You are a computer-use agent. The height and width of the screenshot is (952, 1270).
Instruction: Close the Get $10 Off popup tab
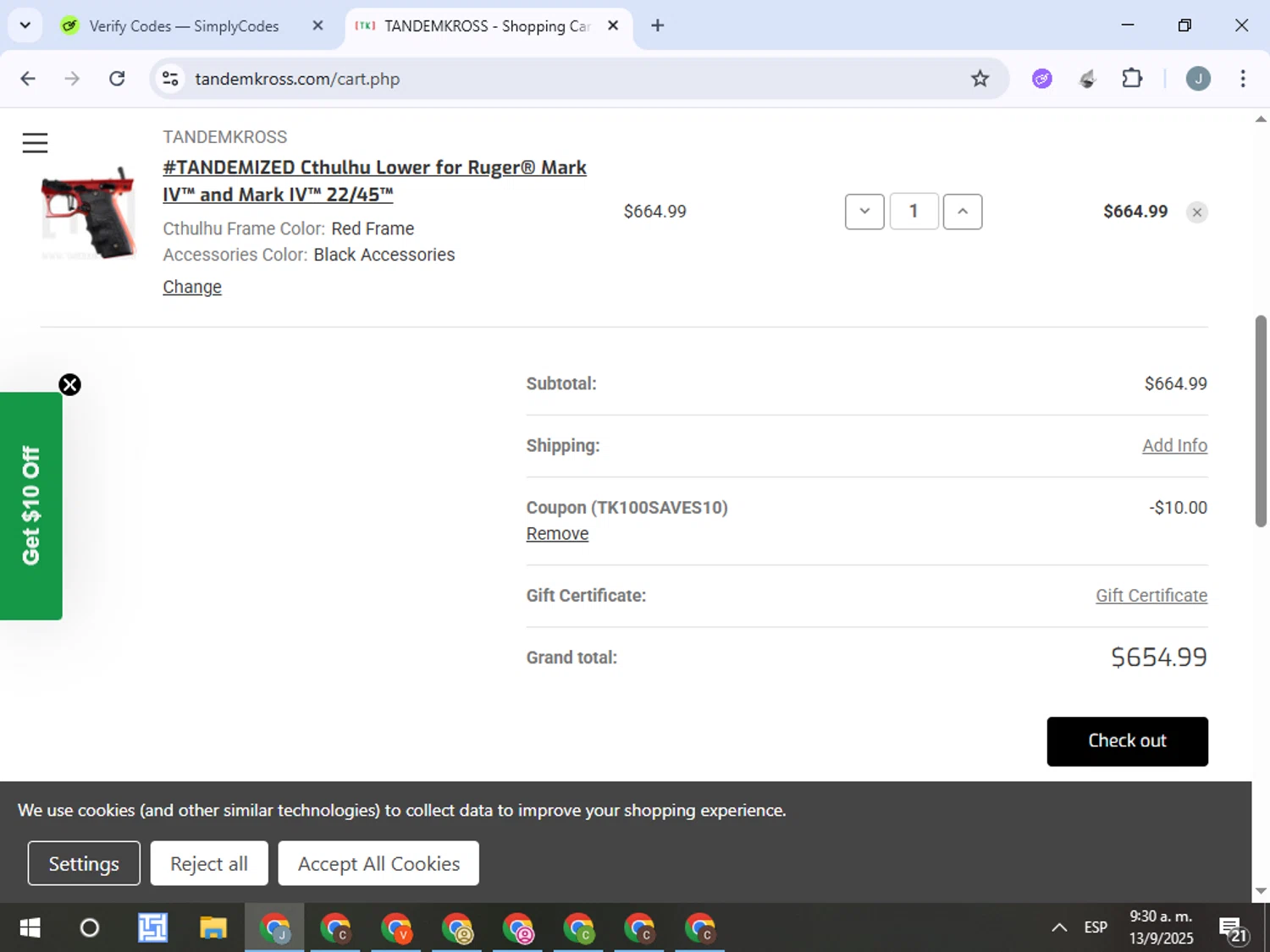[69, 385]
